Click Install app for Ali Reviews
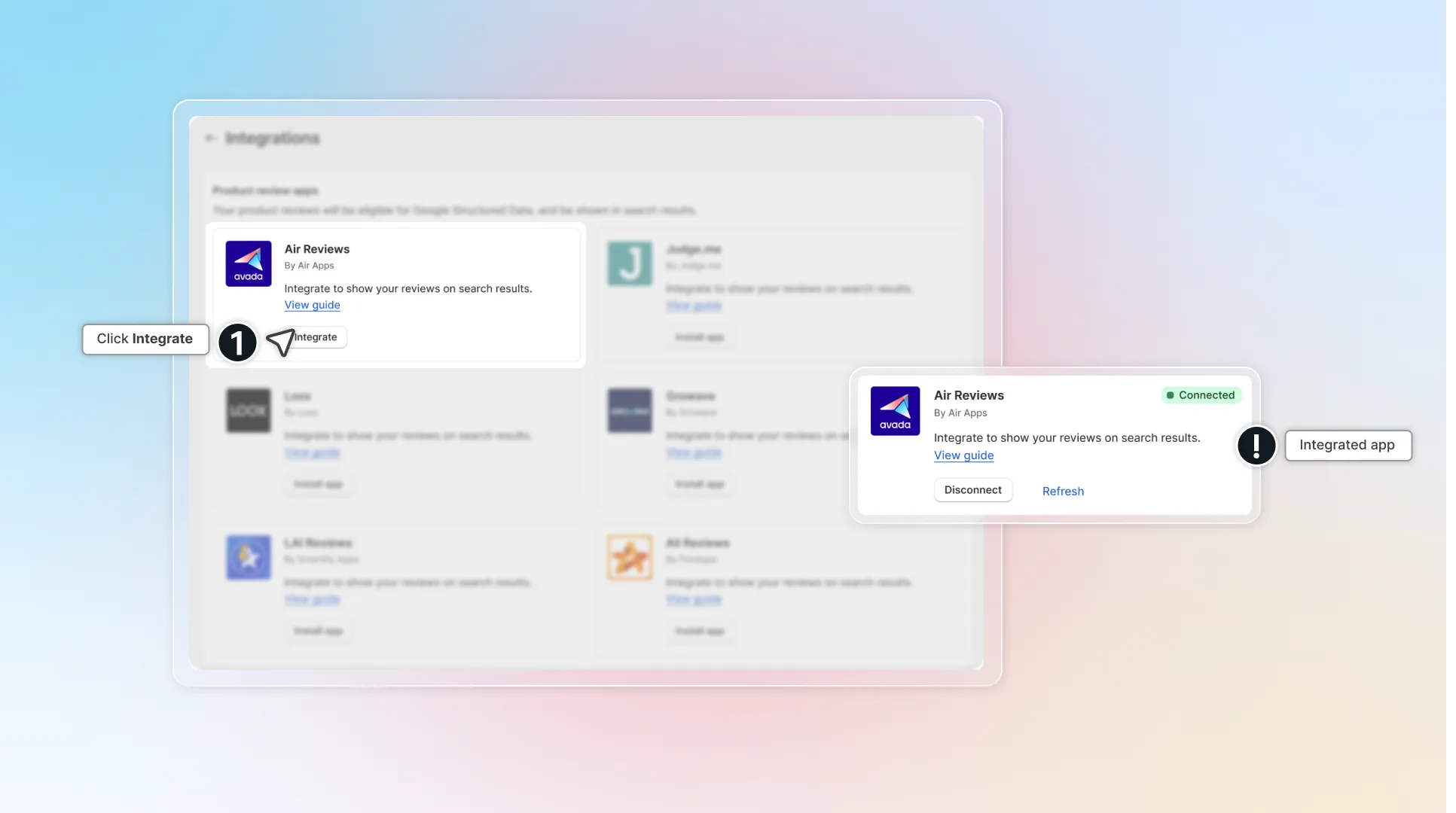 (x=700, y=631)
